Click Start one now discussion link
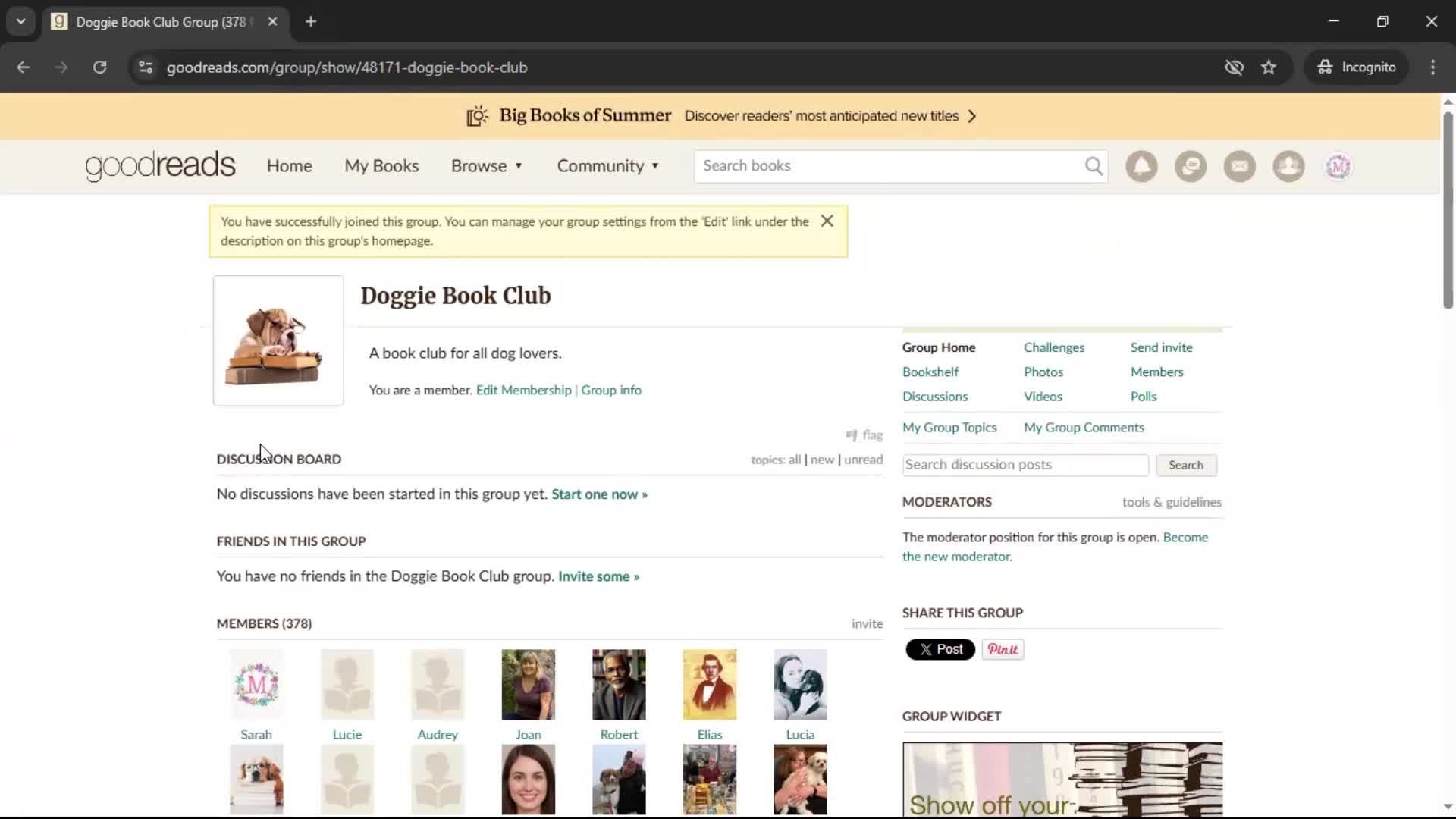This screenshot has height=819, width=1456. tap(599, 494)
